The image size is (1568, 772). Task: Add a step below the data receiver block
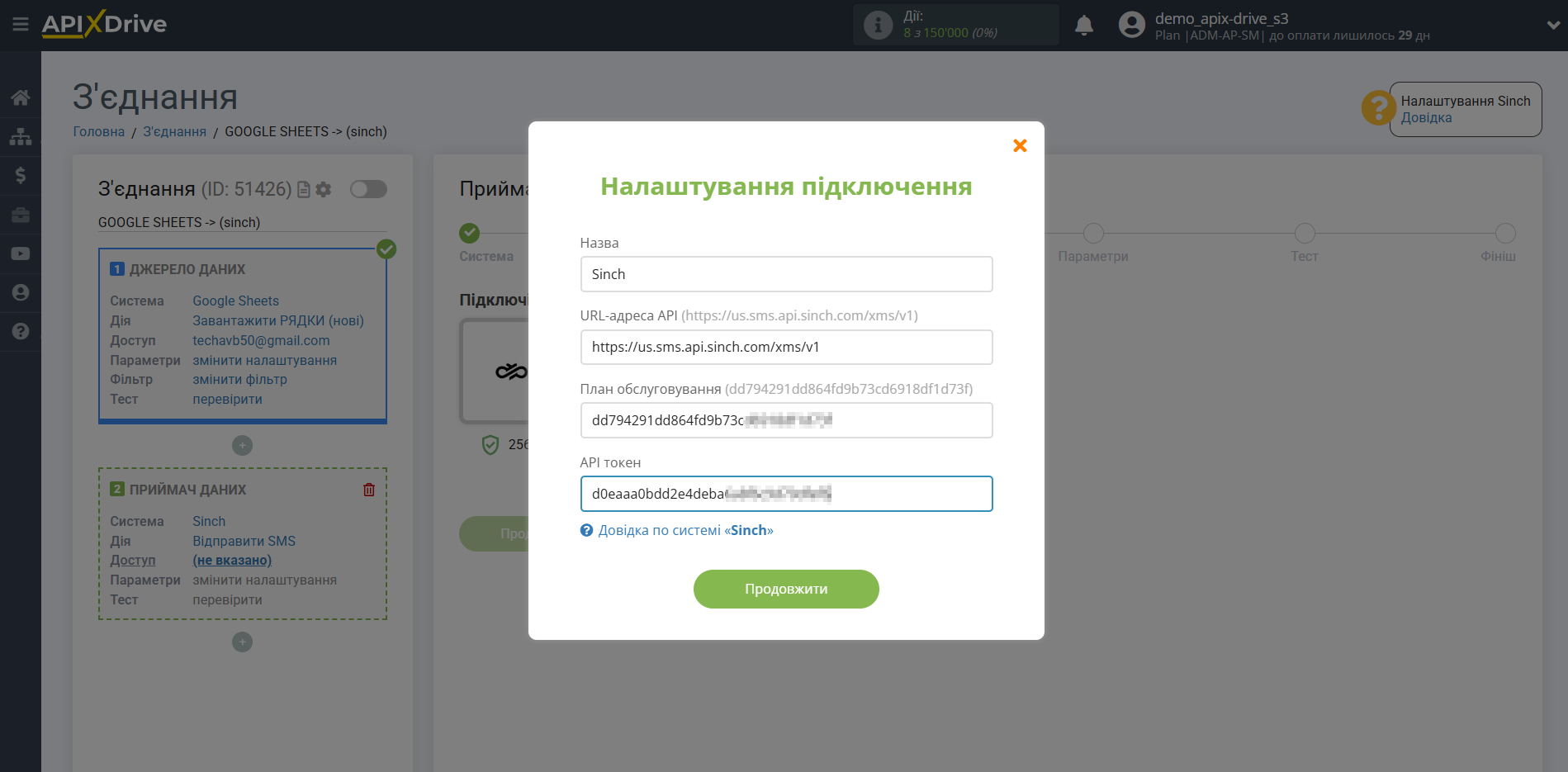point(242,642)
